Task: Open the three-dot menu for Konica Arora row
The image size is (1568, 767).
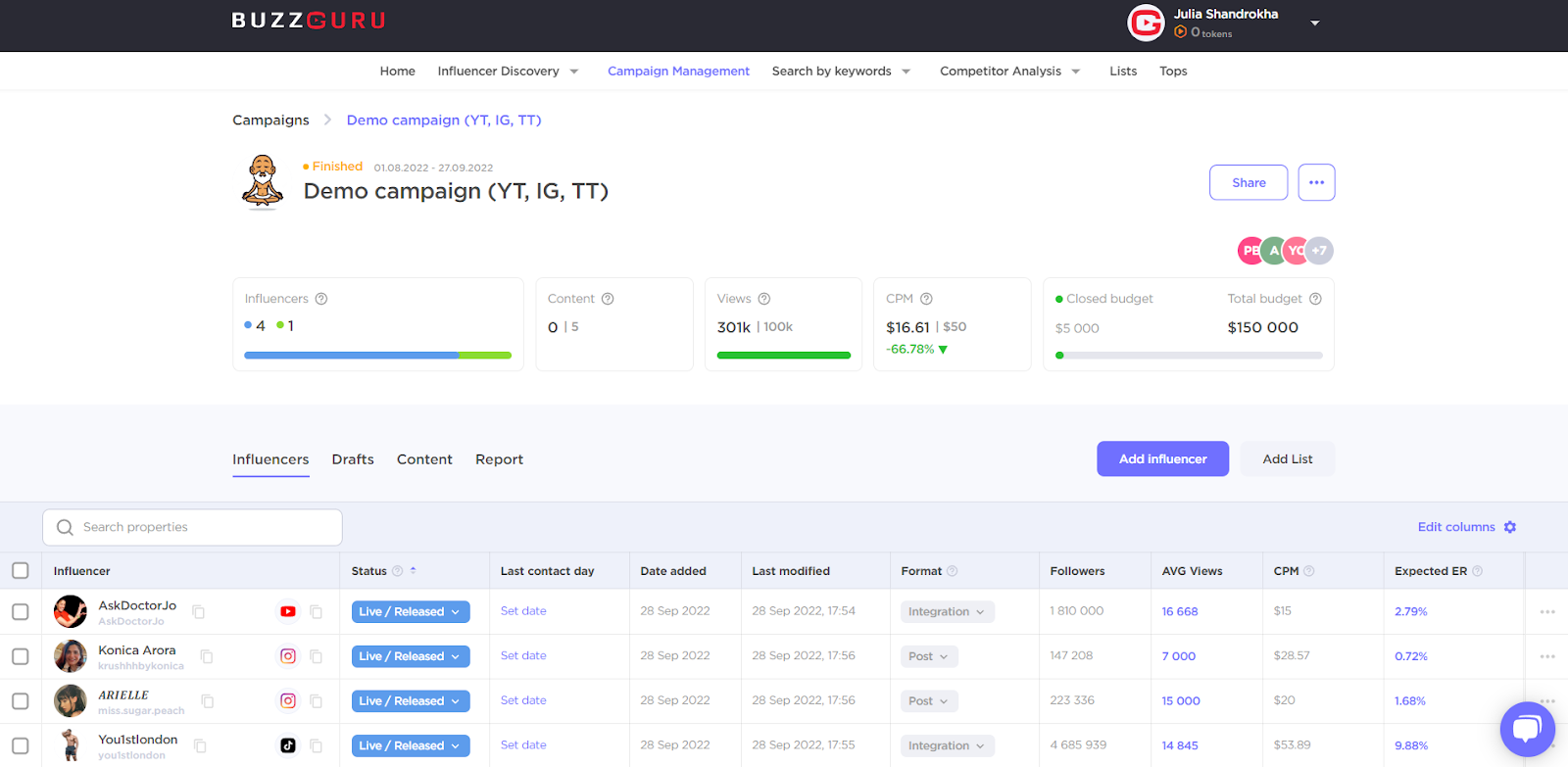Action: point(1547,656)
